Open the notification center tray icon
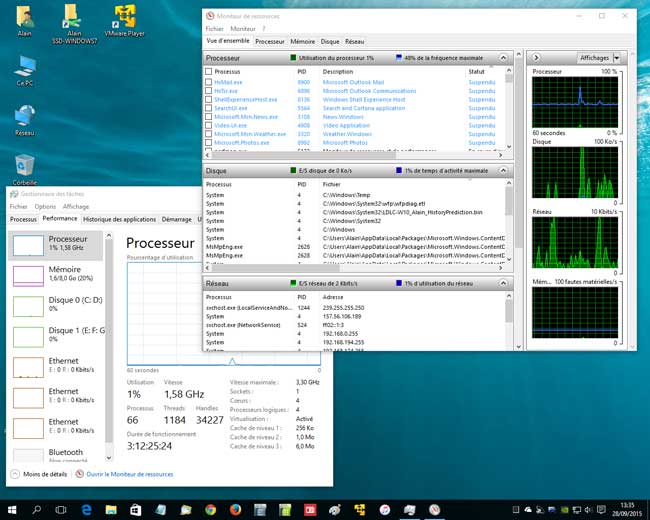Screen dimensions: 650x520 point(601,510)
